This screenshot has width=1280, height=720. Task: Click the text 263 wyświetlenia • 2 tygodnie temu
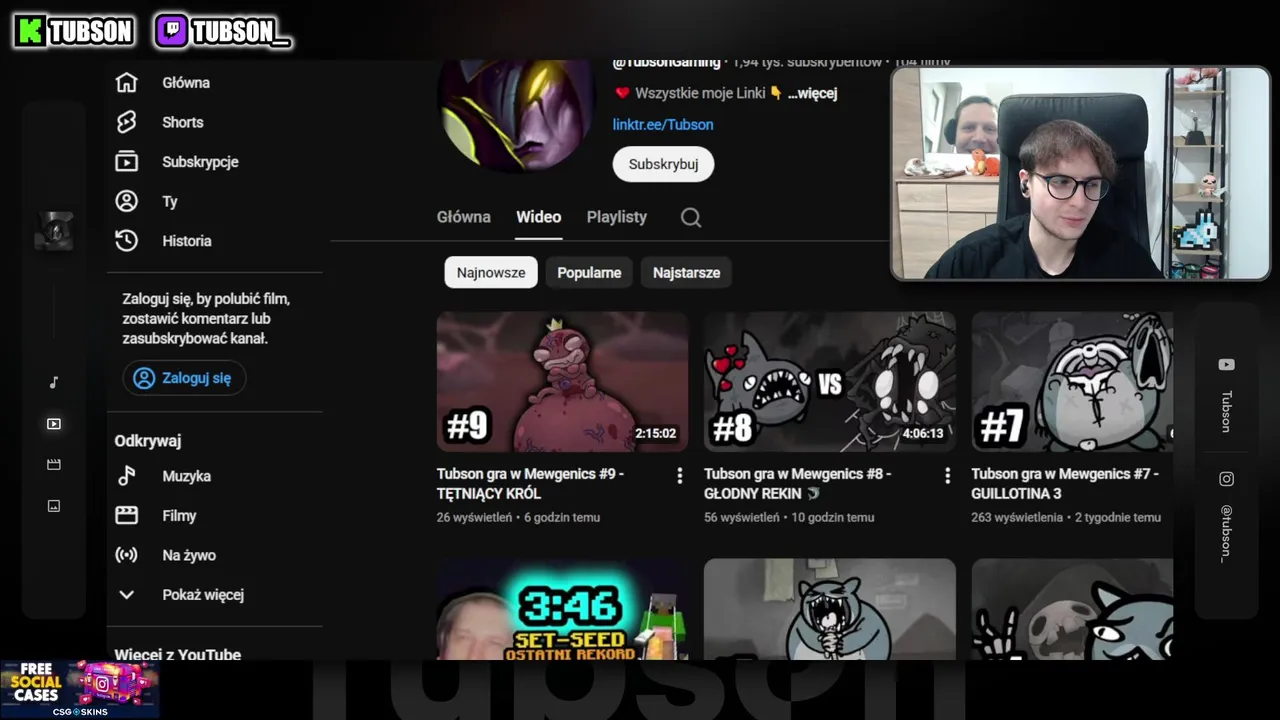1066,517
